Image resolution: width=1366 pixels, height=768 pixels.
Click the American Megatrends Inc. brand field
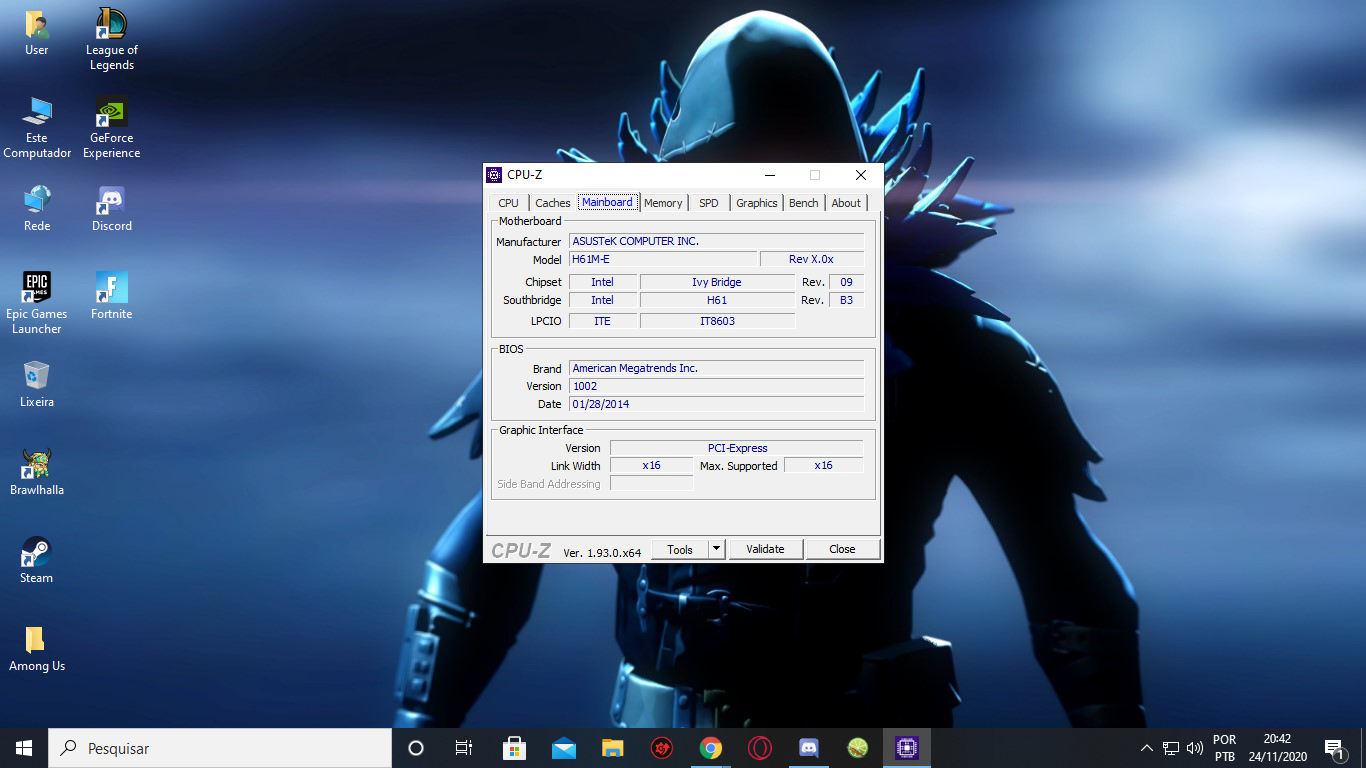click(x=716, y=368)
